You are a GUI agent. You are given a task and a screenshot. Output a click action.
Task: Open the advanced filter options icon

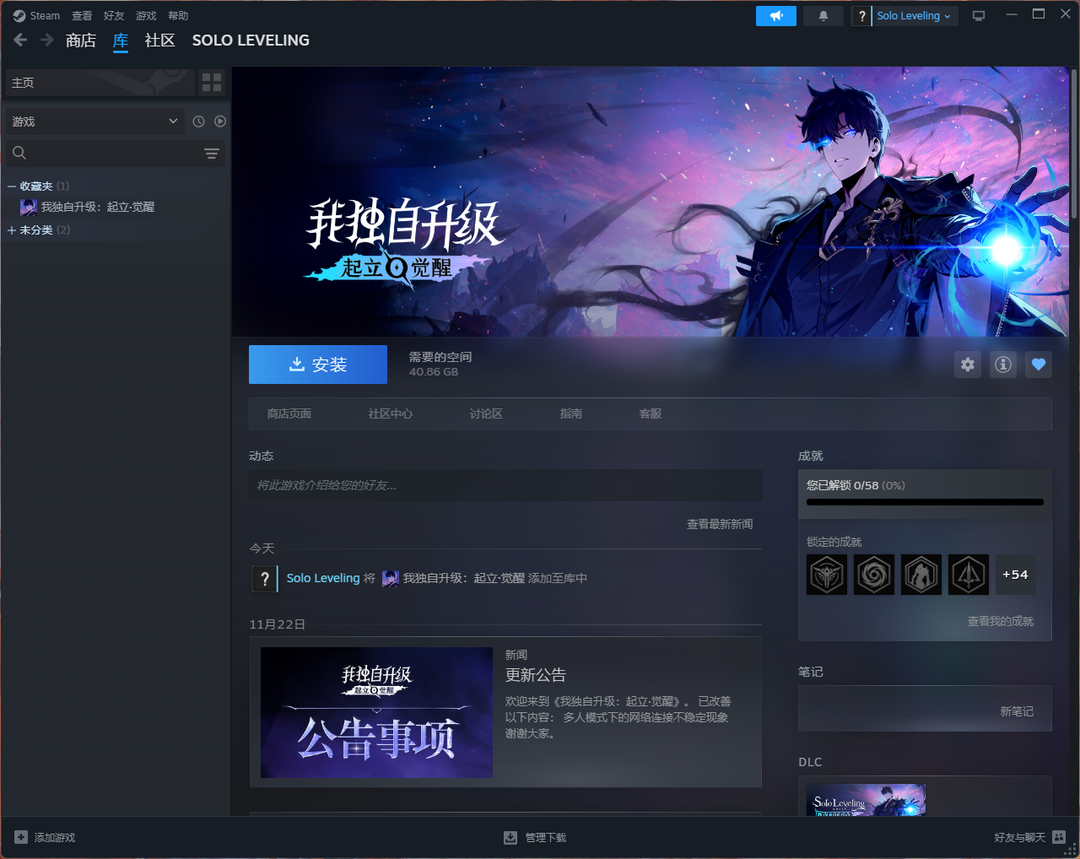pyautogui.click(x=211, y=153)
